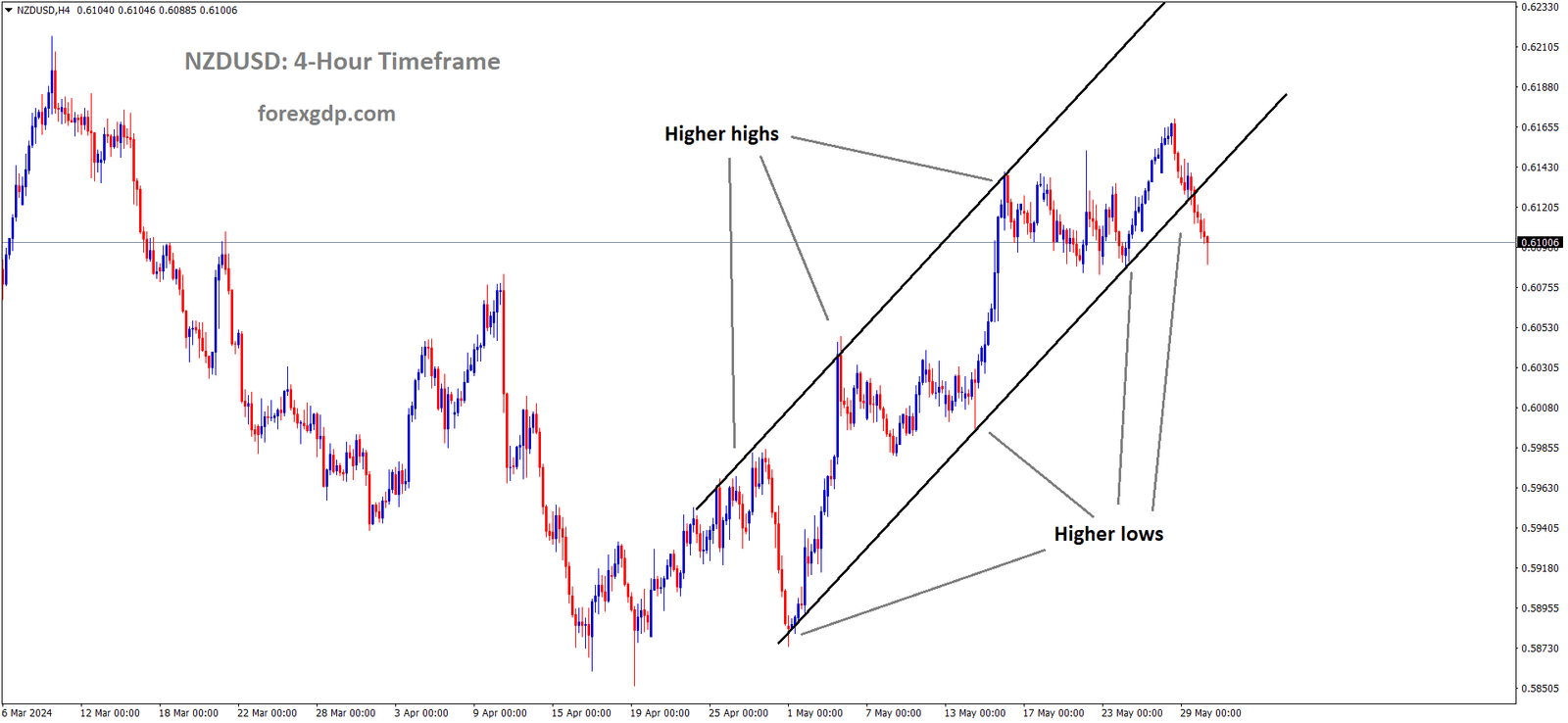The image size is (1568, 723).
Task: Click the 9 Apr 00:00 time axis label
Action: [500, 712]
